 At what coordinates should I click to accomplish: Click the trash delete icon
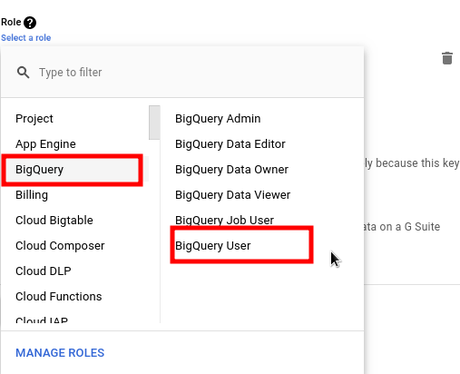pyautogui.click(x=447, y=58)
